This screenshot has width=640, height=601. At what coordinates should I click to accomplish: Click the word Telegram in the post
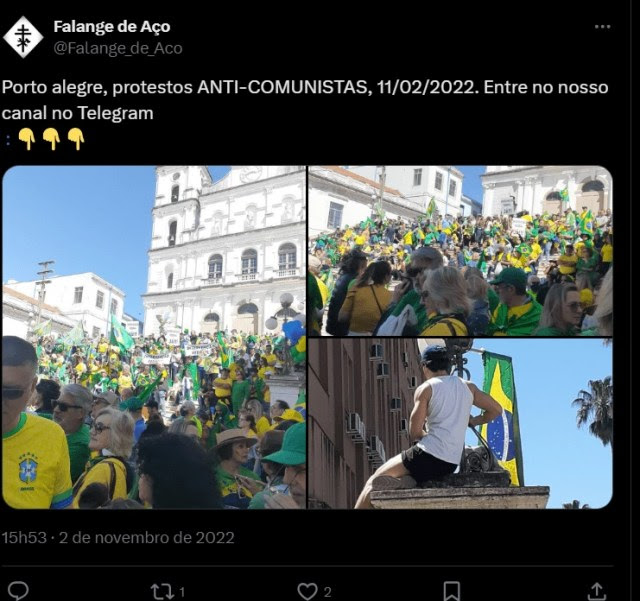116,113
